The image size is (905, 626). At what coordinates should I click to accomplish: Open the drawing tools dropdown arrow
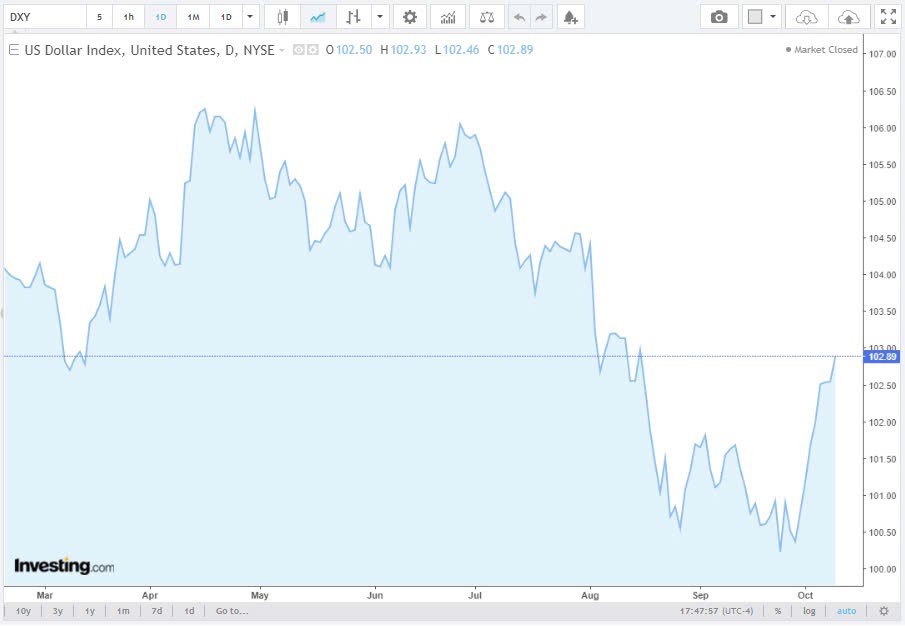coord(378,16)
